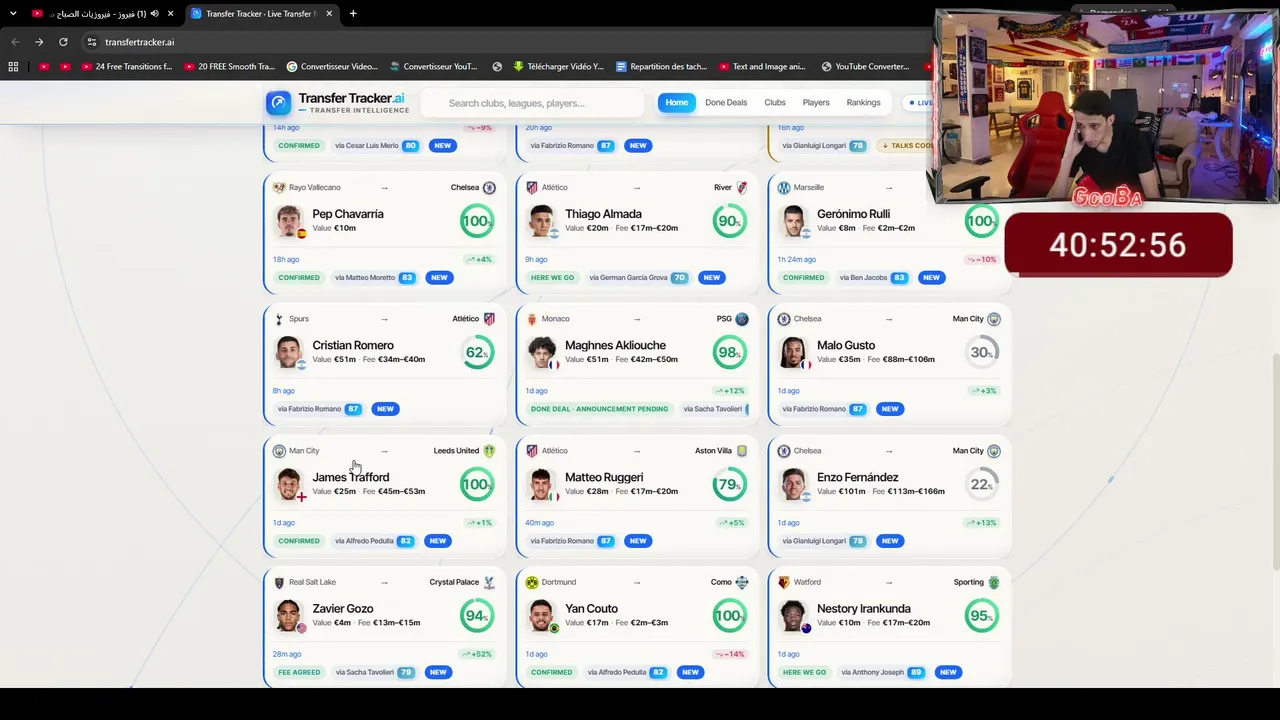Click the 90% probability ring for Thiago Almada
This screenshot has width=1280, height=720.
point(730,221)
